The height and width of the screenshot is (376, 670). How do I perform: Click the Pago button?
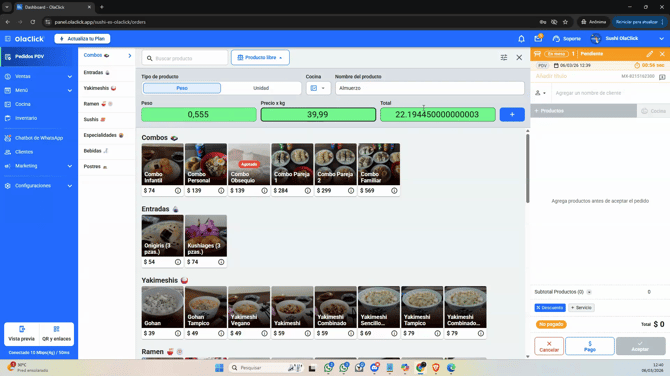pyautogui.click(x=590, y=346)
